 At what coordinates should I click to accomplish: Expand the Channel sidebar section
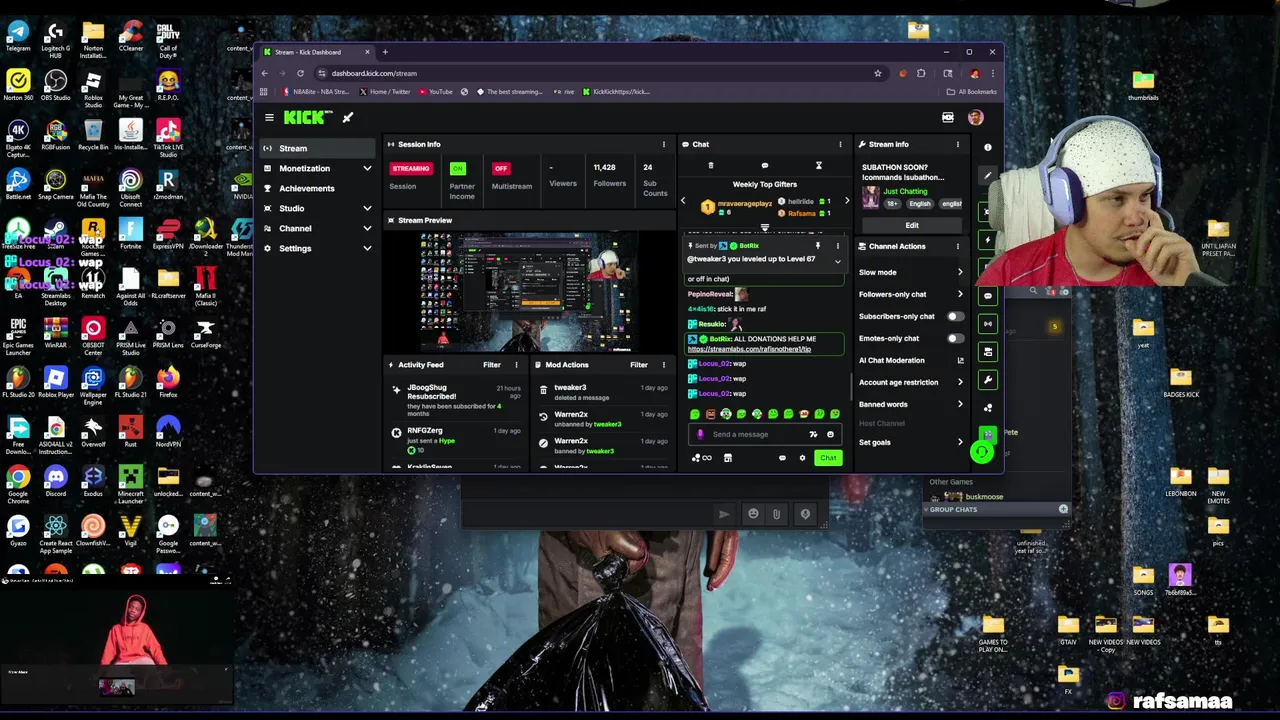(x=367, y=229)
